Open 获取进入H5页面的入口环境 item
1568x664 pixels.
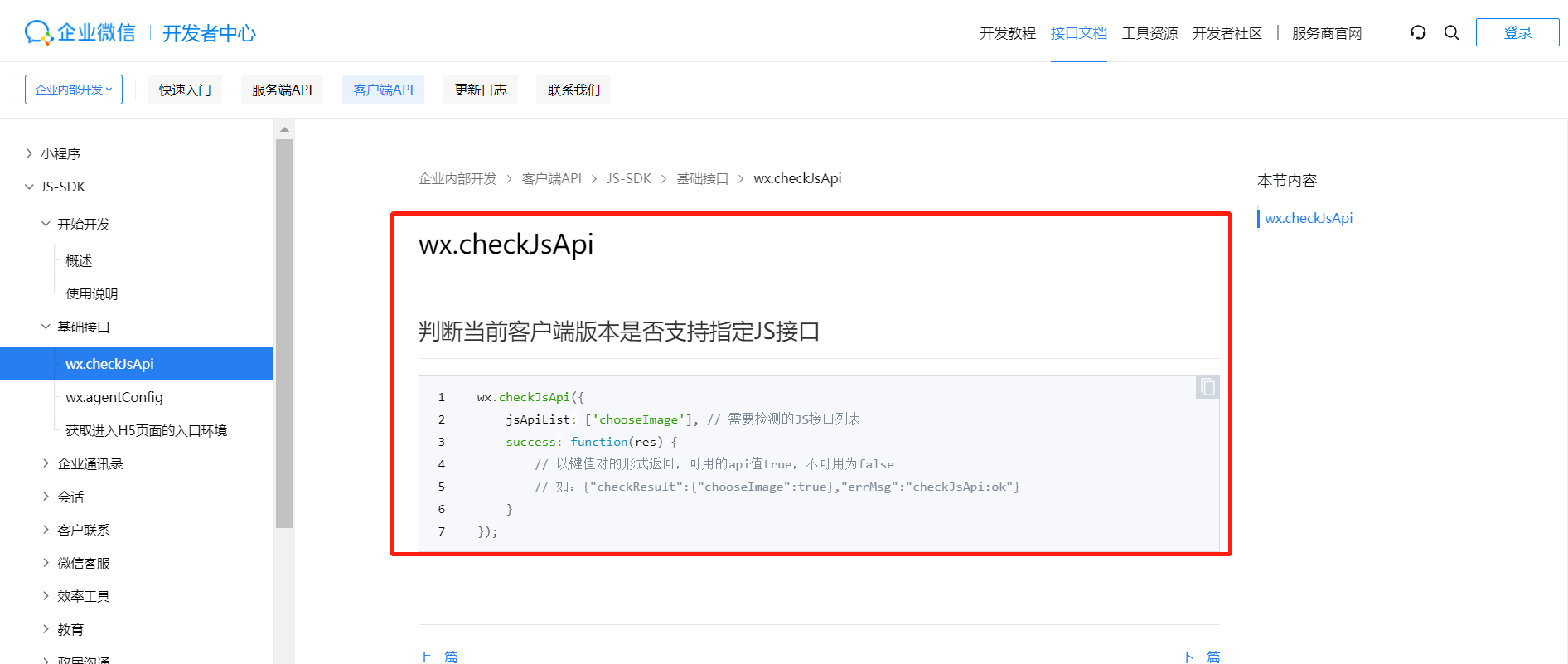click(147, 430)
